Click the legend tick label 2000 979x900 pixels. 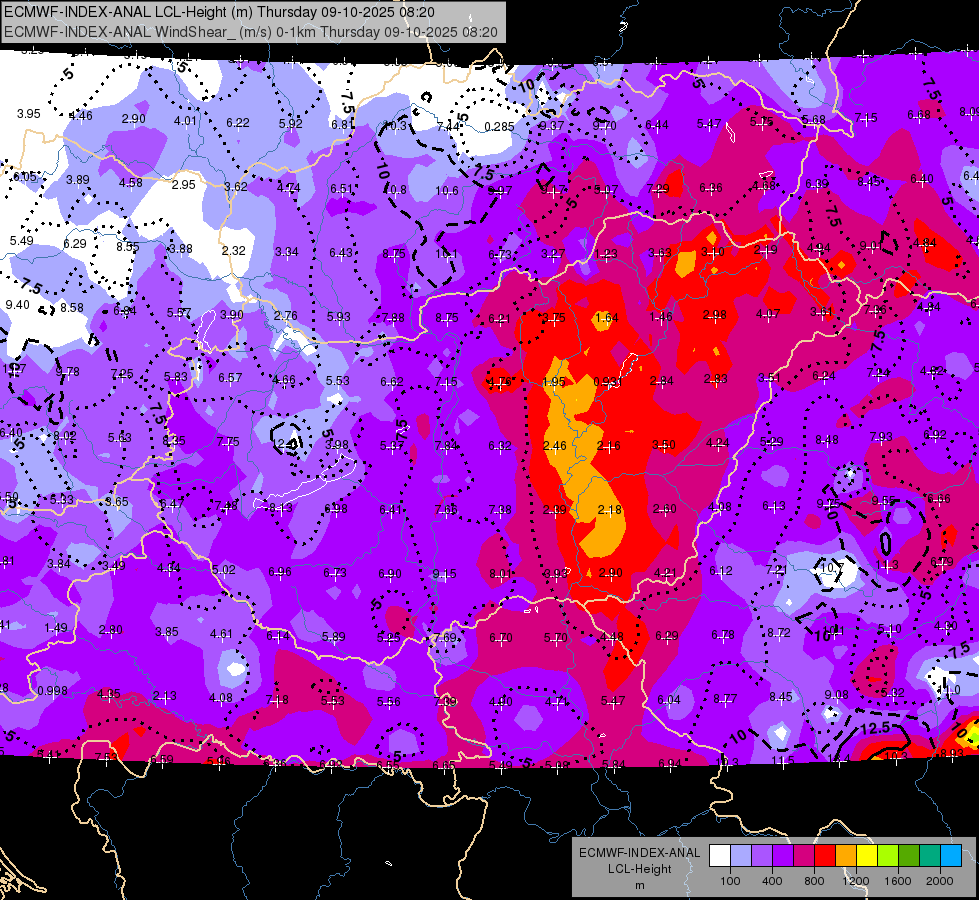[940, 881]
